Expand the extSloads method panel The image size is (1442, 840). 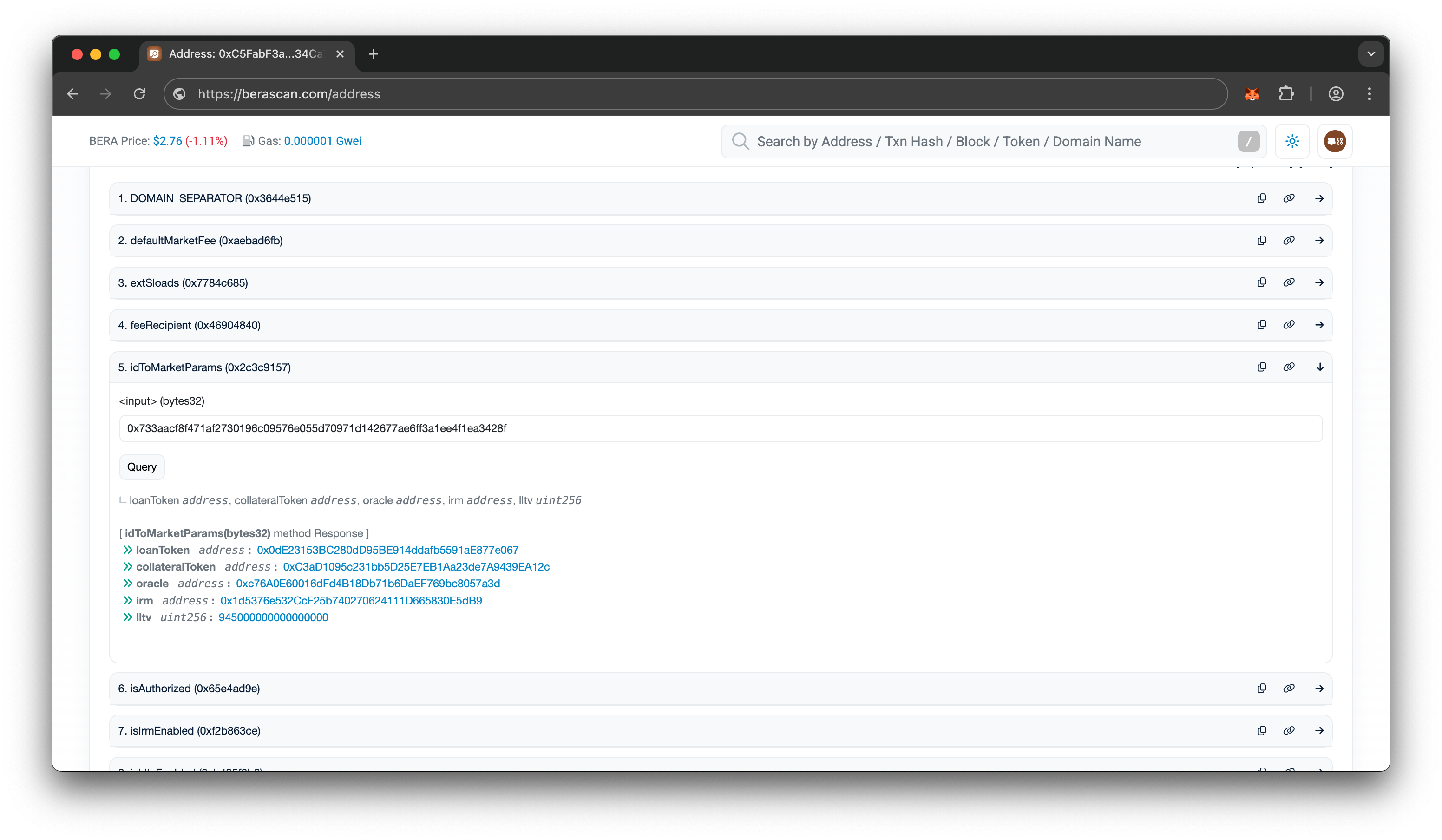pyautogui.click(x=1319, y=282)
